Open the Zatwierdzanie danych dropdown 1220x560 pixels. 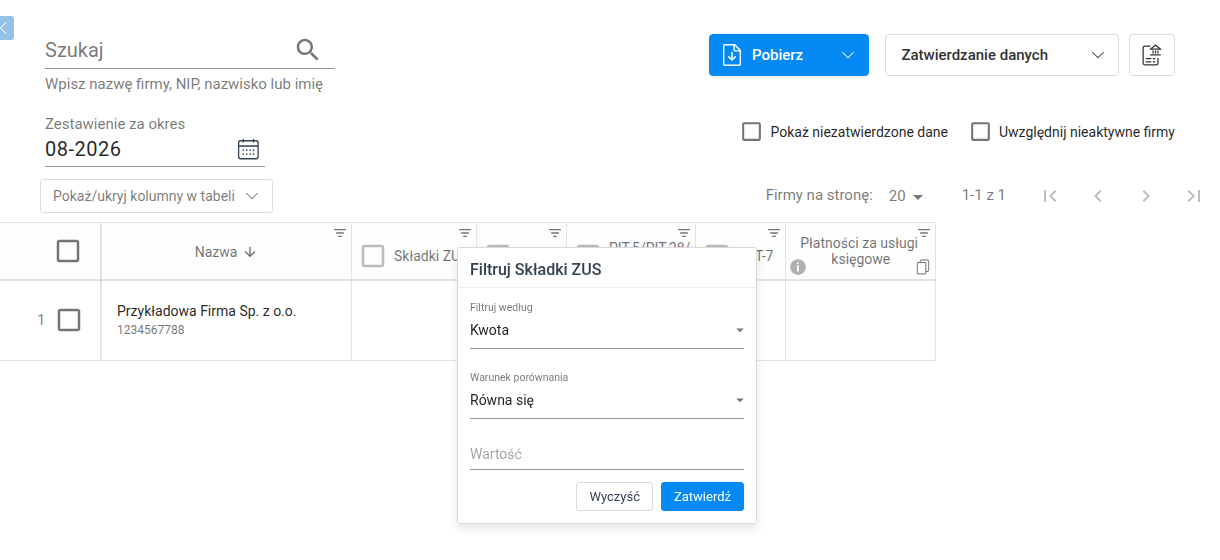coord(1002,55)
